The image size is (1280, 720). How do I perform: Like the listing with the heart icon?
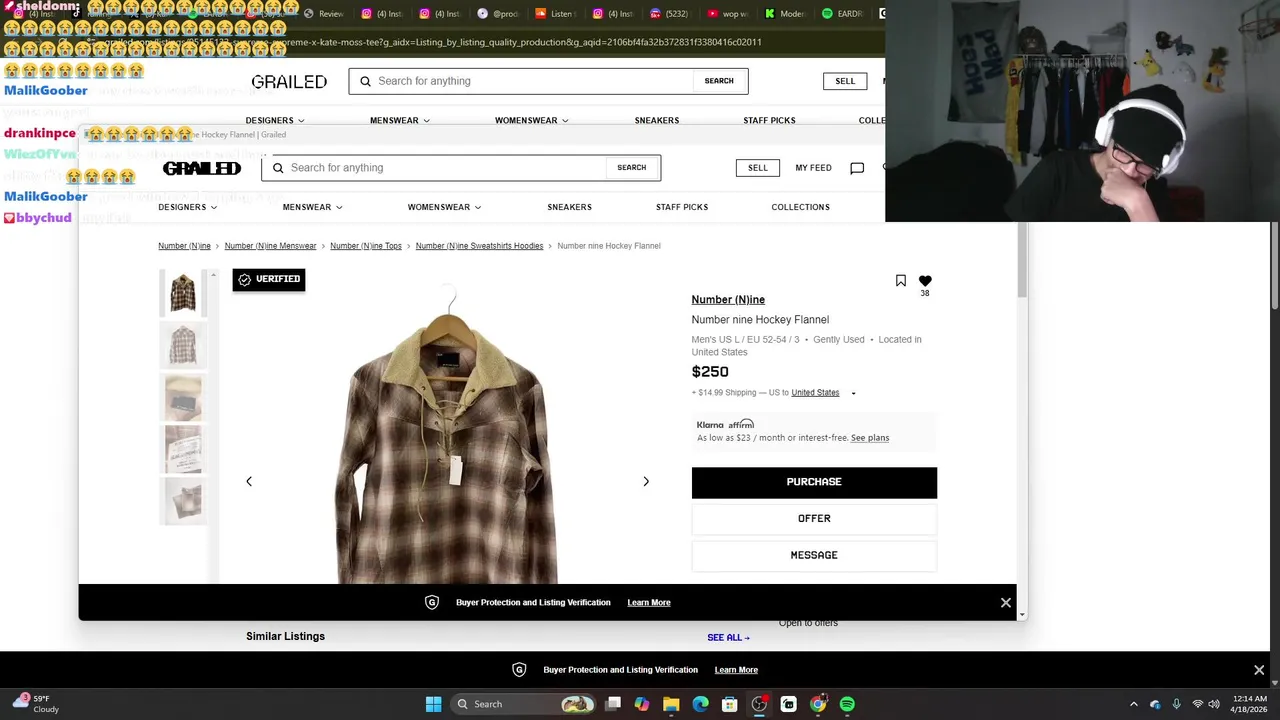click(x=925, y=281)
